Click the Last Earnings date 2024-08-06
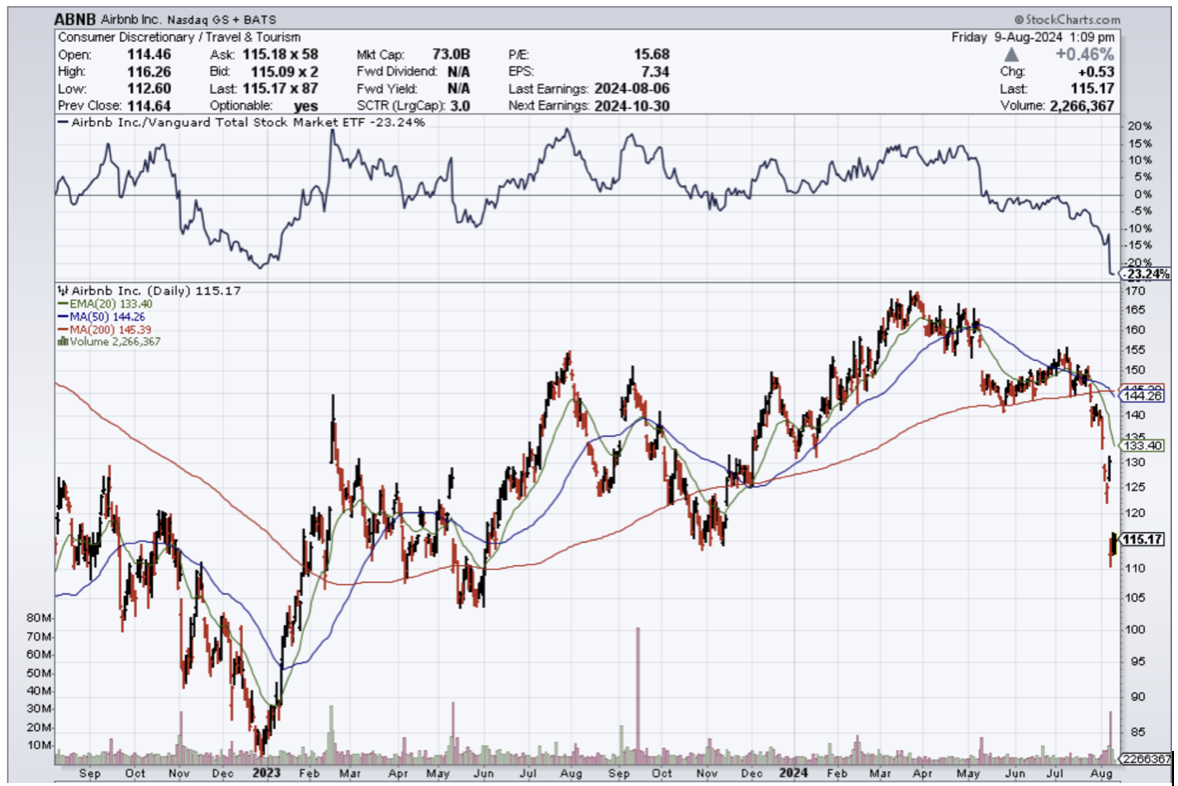 (631, 88)
